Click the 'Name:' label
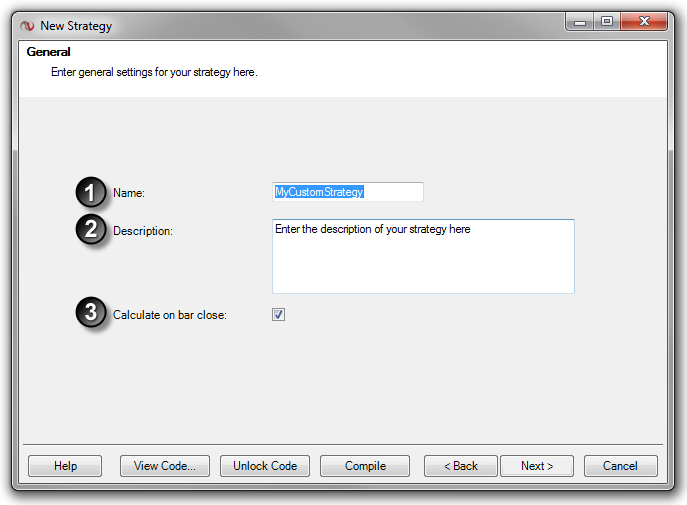 coord(129,193)
